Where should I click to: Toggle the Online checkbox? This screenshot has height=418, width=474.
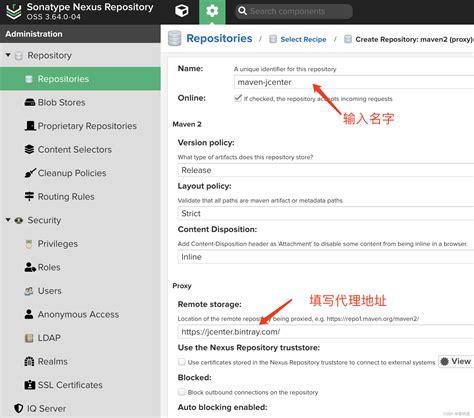[238, 98]
